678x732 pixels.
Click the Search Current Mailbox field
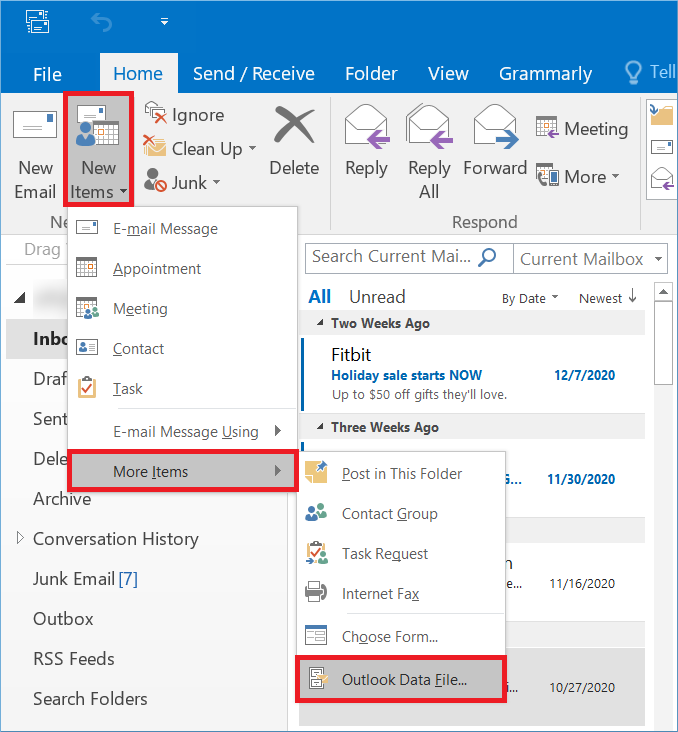(x=390, y=257)
